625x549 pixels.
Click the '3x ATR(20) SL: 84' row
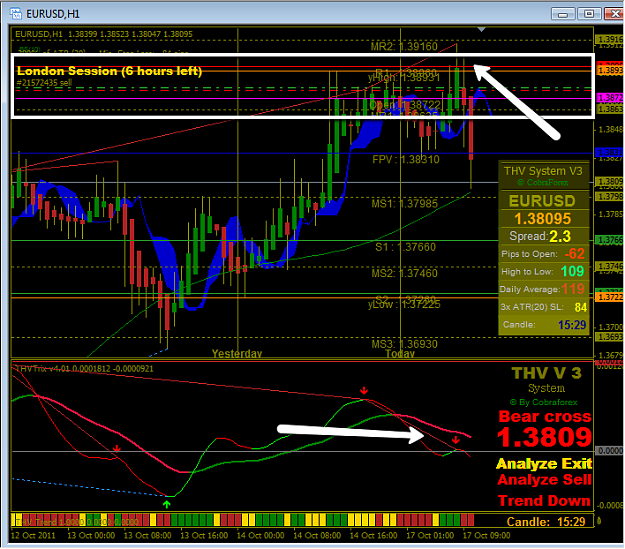[x=543, y=307]
